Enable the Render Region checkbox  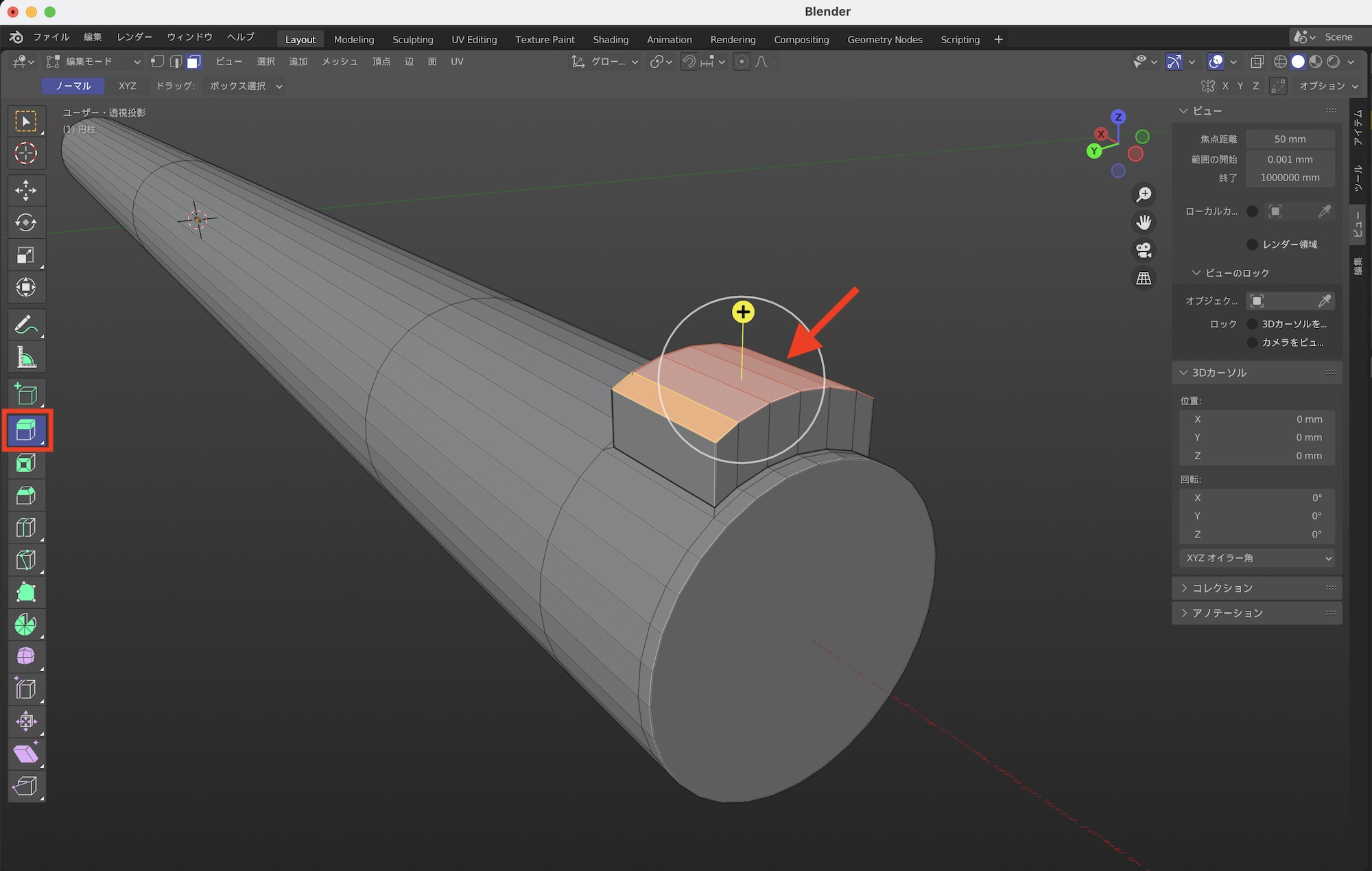(1252, 244)
